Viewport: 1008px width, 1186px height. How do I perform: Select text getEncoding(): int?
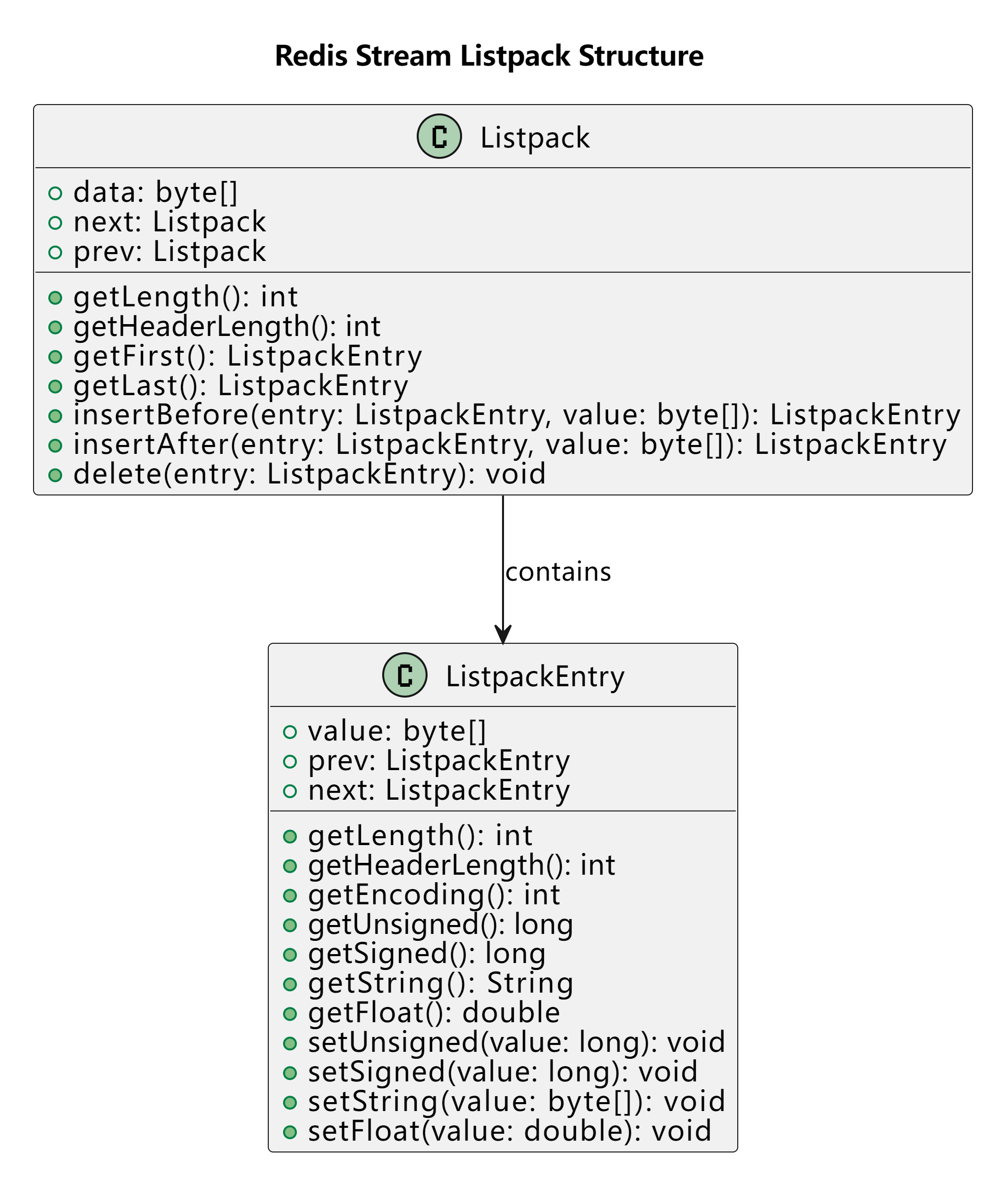[x=434, y=895]
